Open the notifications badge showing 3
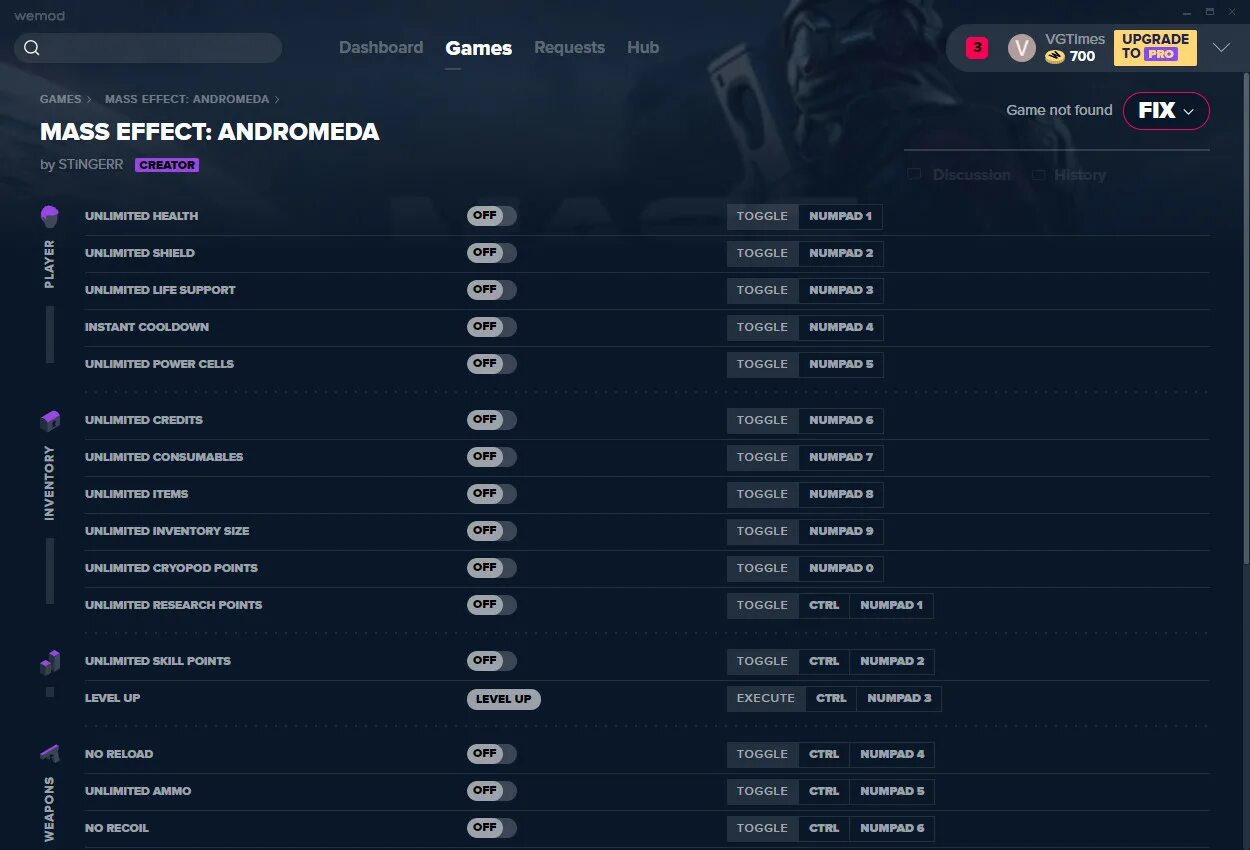Viewport: 1250px width, 850px height. coord(977,47)
